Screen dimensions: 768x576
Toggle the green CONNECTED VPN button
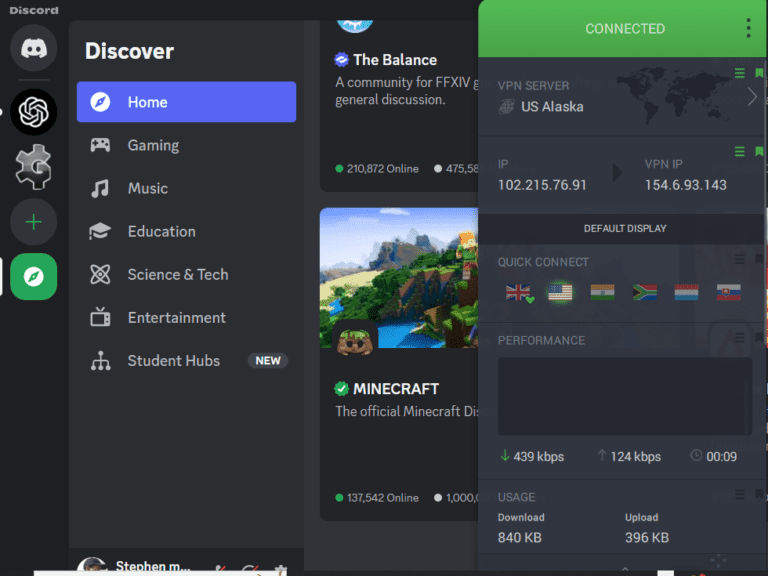point(625,28)
